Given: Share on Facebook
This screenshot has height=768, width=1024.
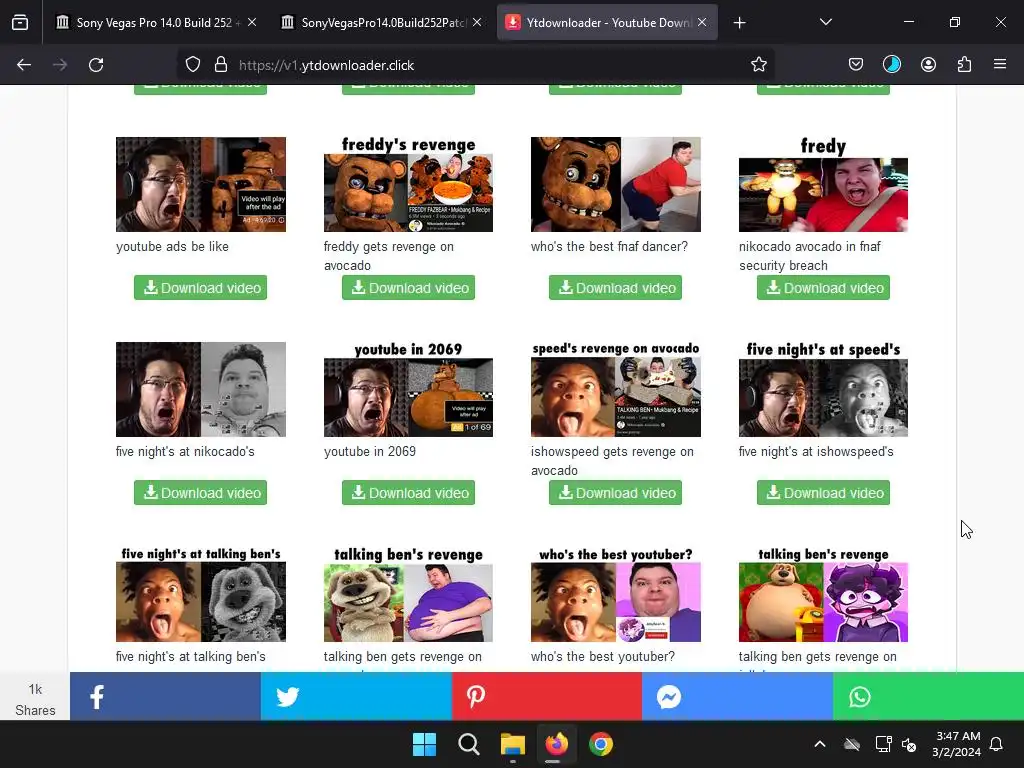Looking at the screenshot, I should (165, 696).
